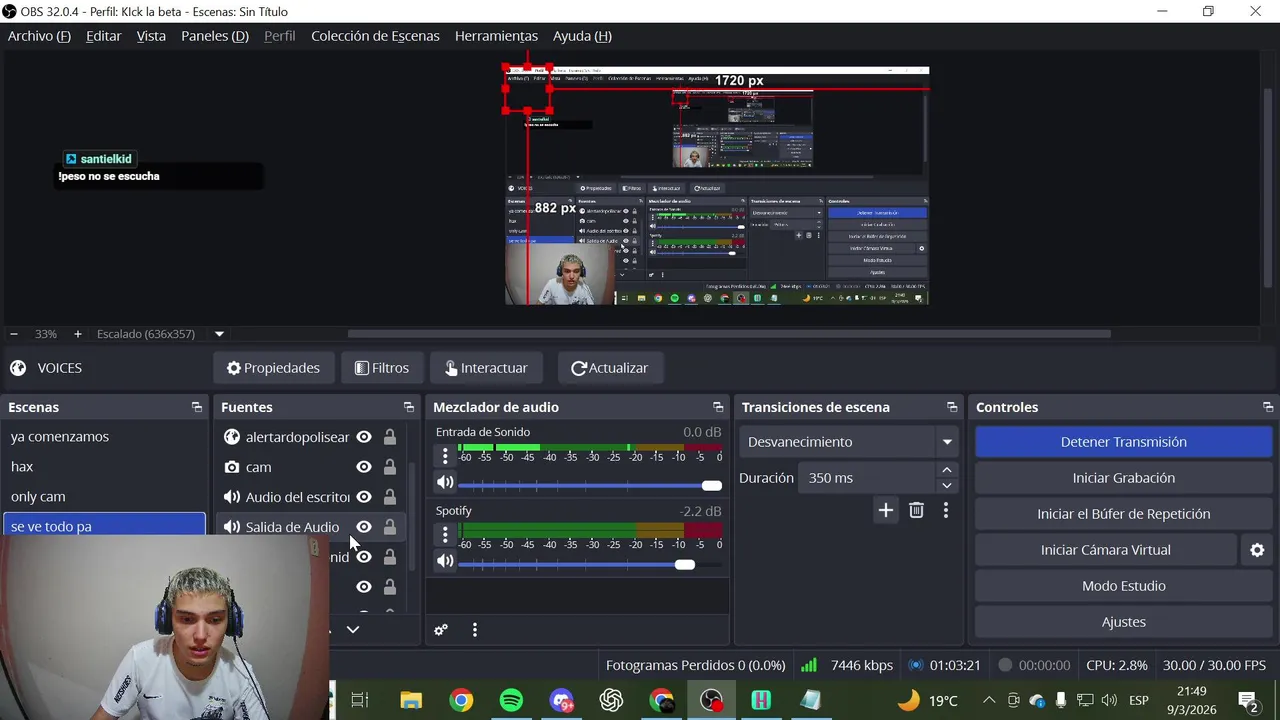This screenshot has height=720, width=1280.
Task: Open transition properties three-dot menu
Action: 946,511
